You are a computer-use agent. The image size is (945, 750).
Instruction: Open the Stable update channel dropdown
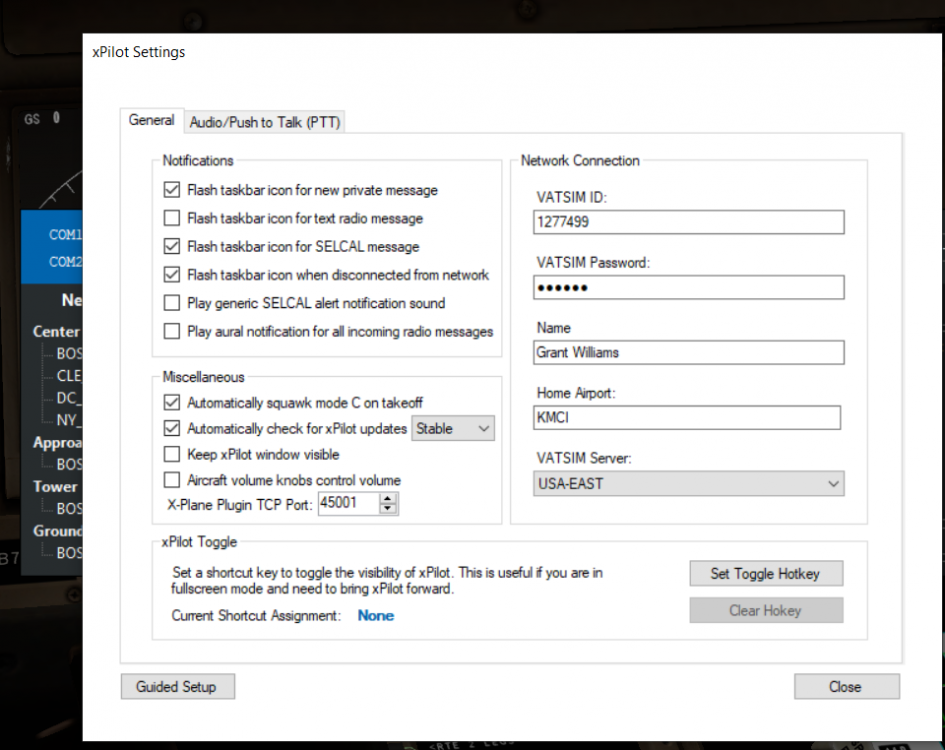pyautogui.click(x=454, y=429)
